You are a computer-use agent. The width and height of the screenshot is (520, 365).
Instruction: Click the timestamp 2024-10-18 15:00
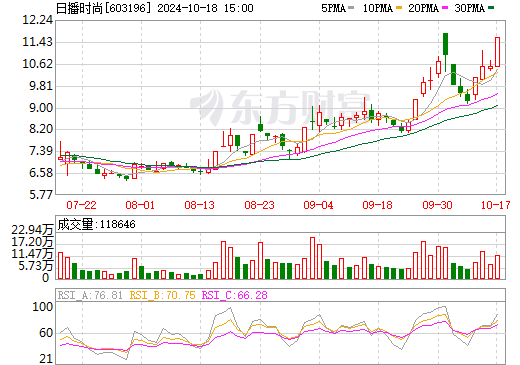(205, 8)
